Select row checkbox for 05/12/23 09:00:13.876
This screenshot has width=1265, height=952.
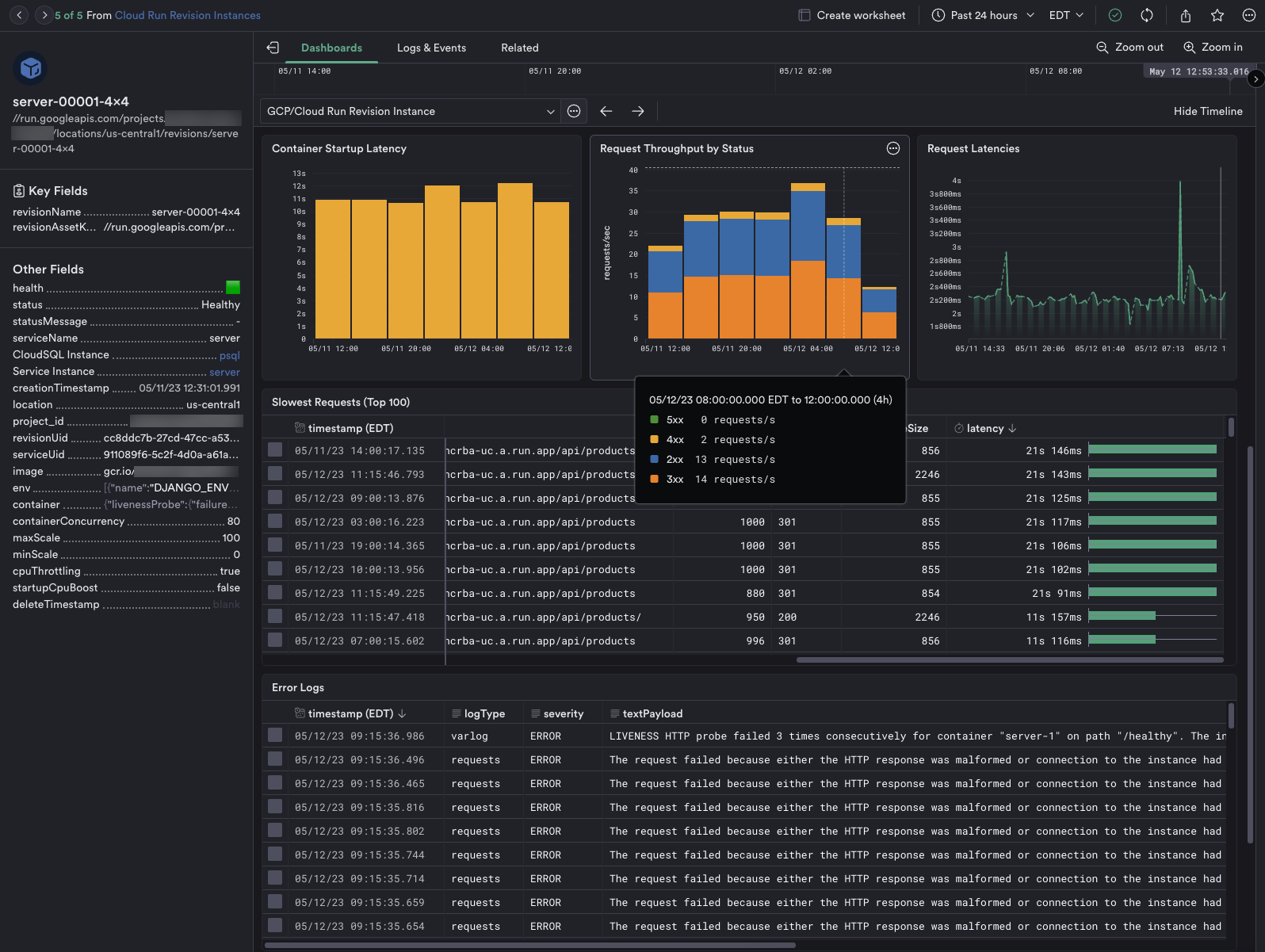[x=275, y=497]
